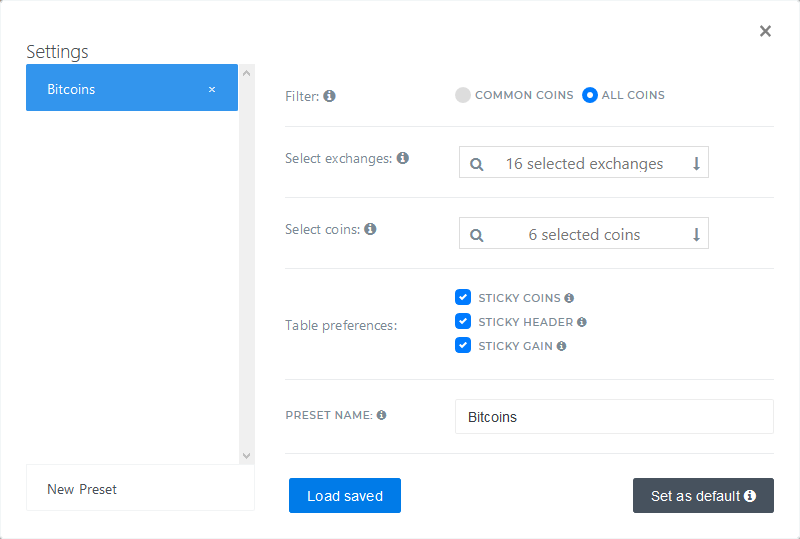Click the Table preferences label
The image size is (800, 539).
click(341, 326)
